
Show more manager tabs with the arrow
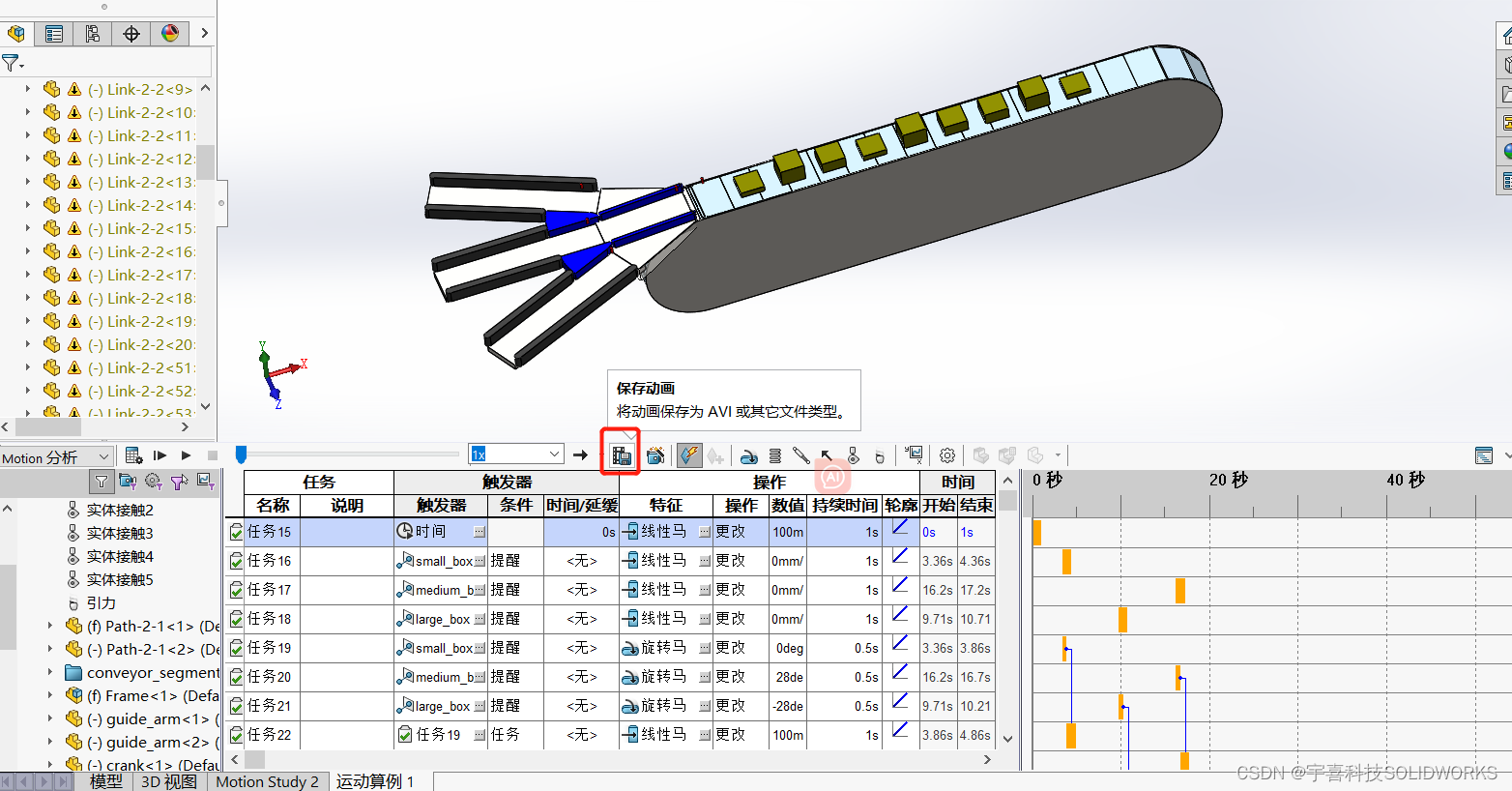(204, 33)
